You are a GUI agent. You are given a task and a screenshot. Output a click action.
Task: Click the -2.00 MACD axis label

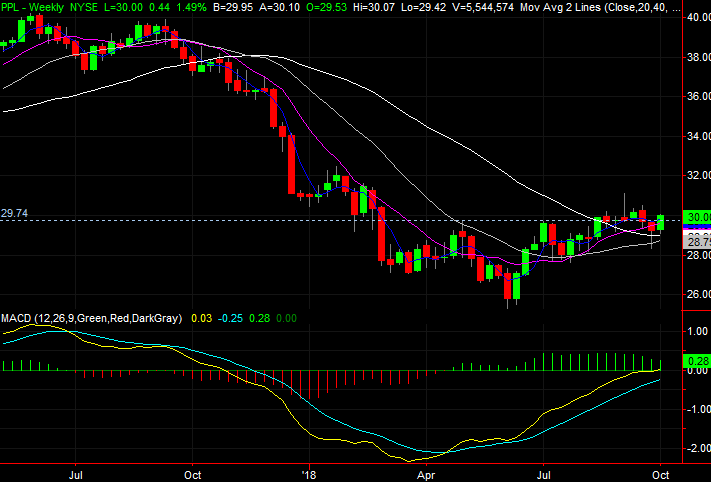tap(697, 448)
